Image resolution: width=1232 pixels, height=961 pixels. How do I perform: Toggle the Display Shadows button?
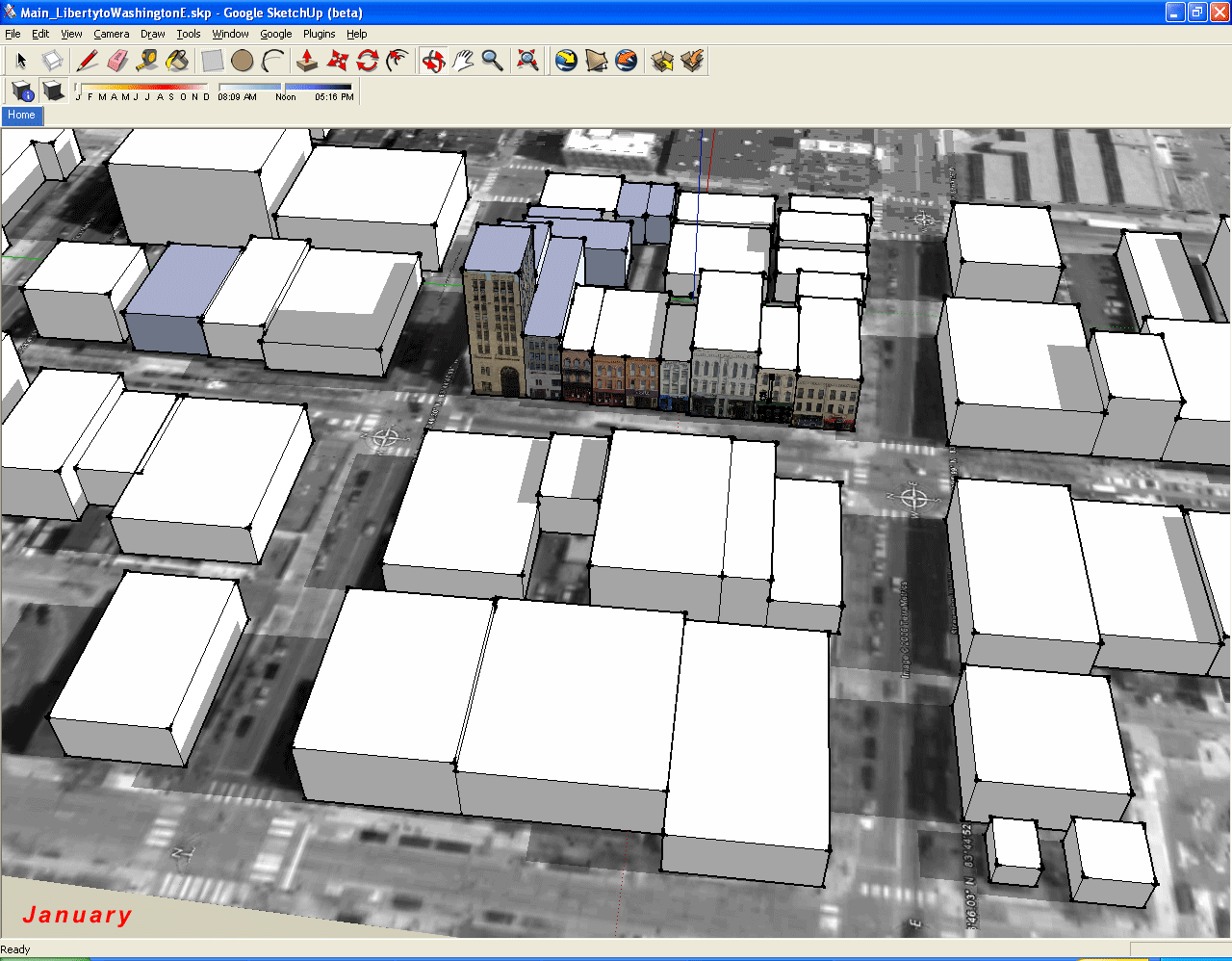[54, 91]
